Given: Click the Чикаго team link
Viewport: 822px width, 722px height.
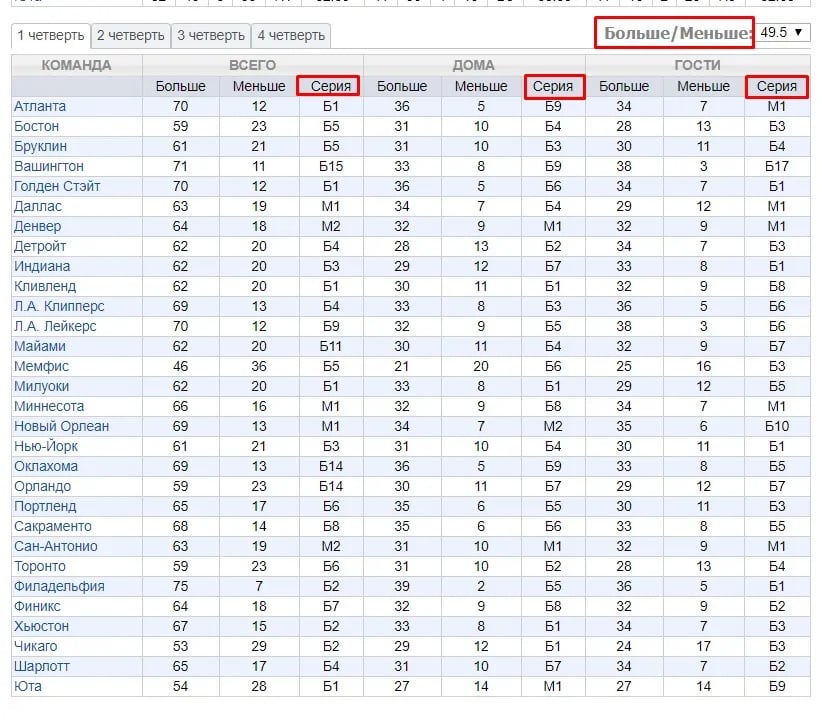Looking at the screenshot, I should pyautogui.click(x=36, y=646).
